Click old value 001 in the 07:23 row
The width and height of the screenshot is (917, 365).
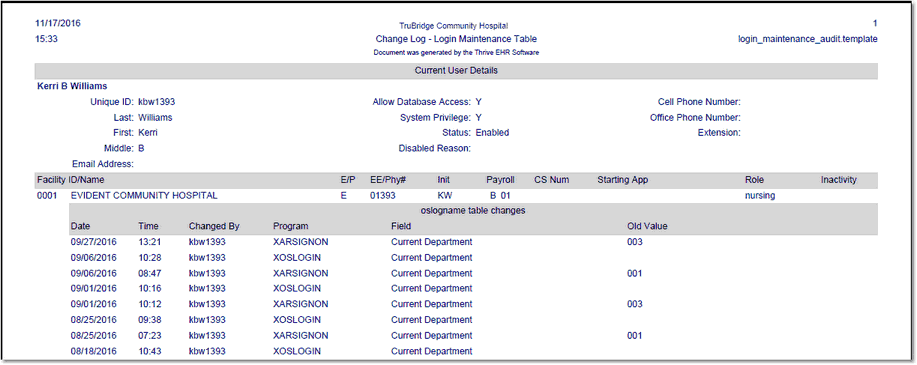[x=635, y=336]
